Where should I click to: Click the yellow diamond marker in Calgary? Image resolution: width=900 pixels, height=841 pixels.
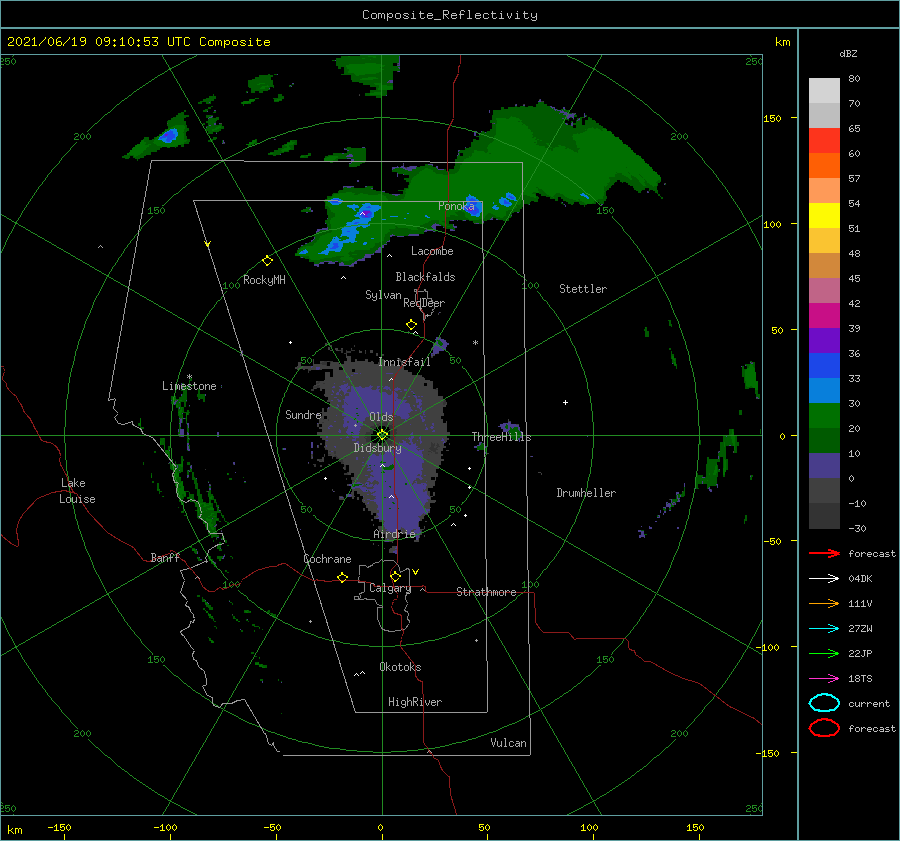395,576
